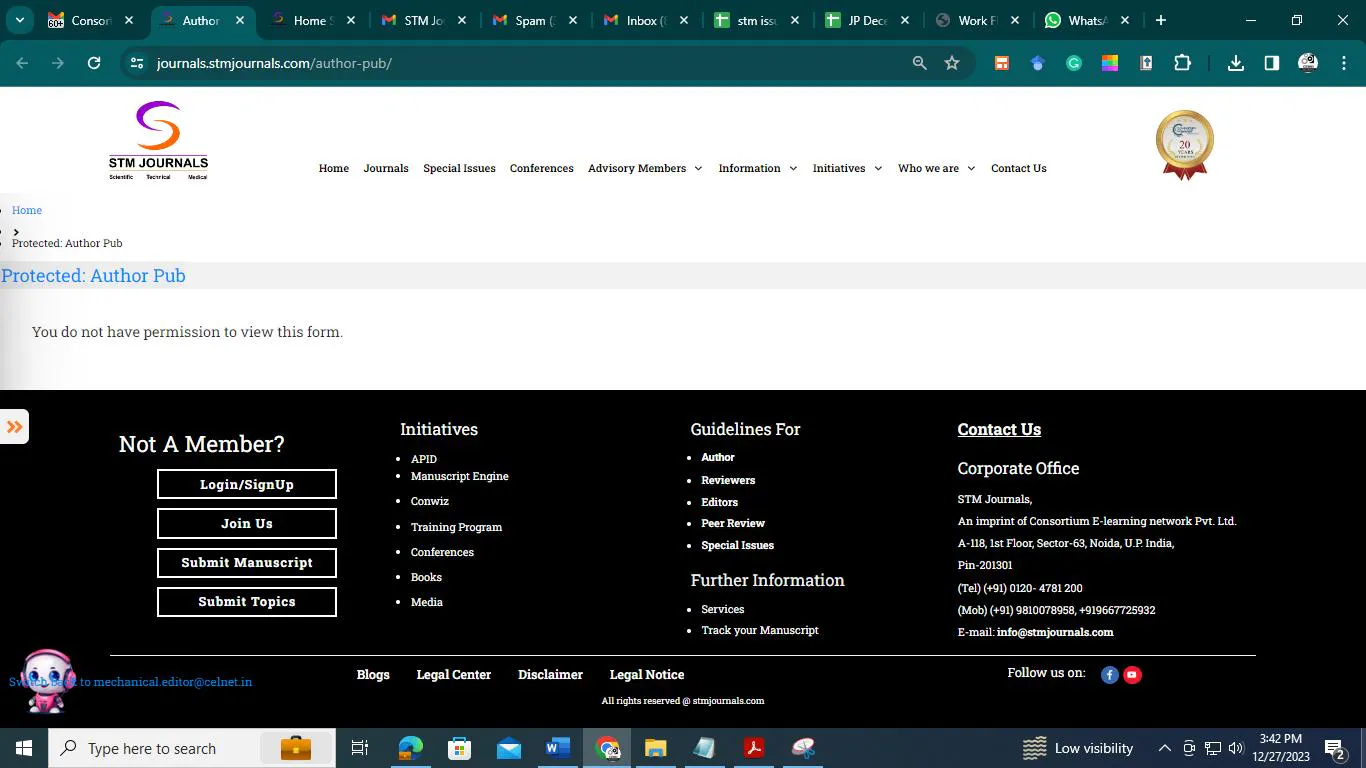Screen dimensions: 1366x768
Task: Open File Explorer from the taskbar
Action: pos(655,748)
